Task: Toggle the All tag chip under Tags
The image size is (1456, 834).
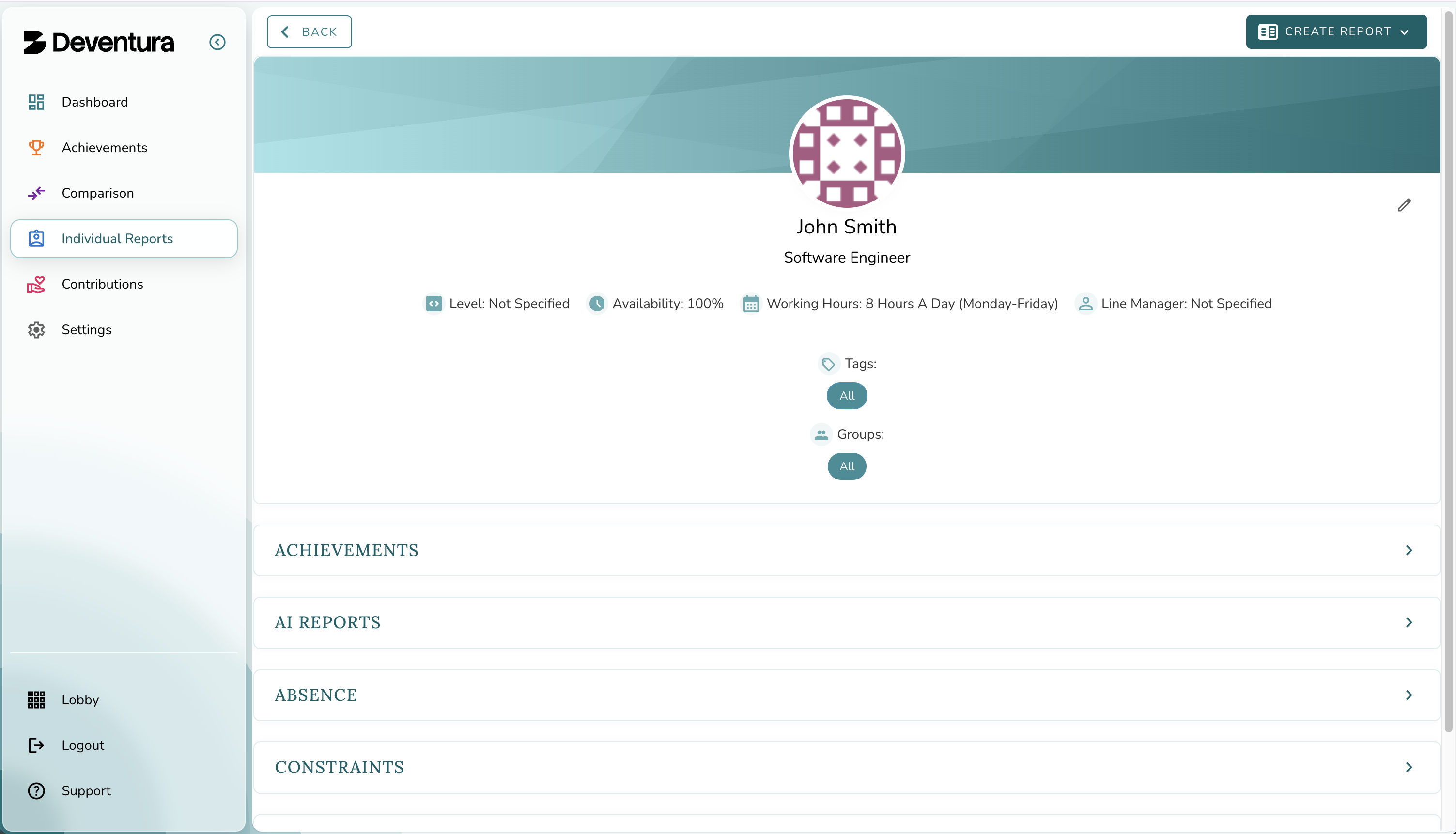Action: click(847, 395)
